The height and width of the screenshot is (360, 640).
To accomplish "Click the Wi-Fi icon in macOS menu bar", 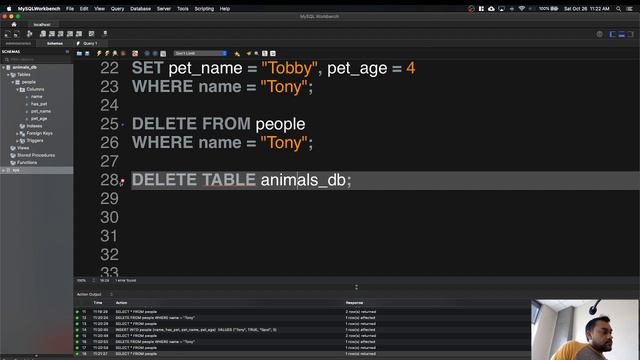I will coord(521,9).
